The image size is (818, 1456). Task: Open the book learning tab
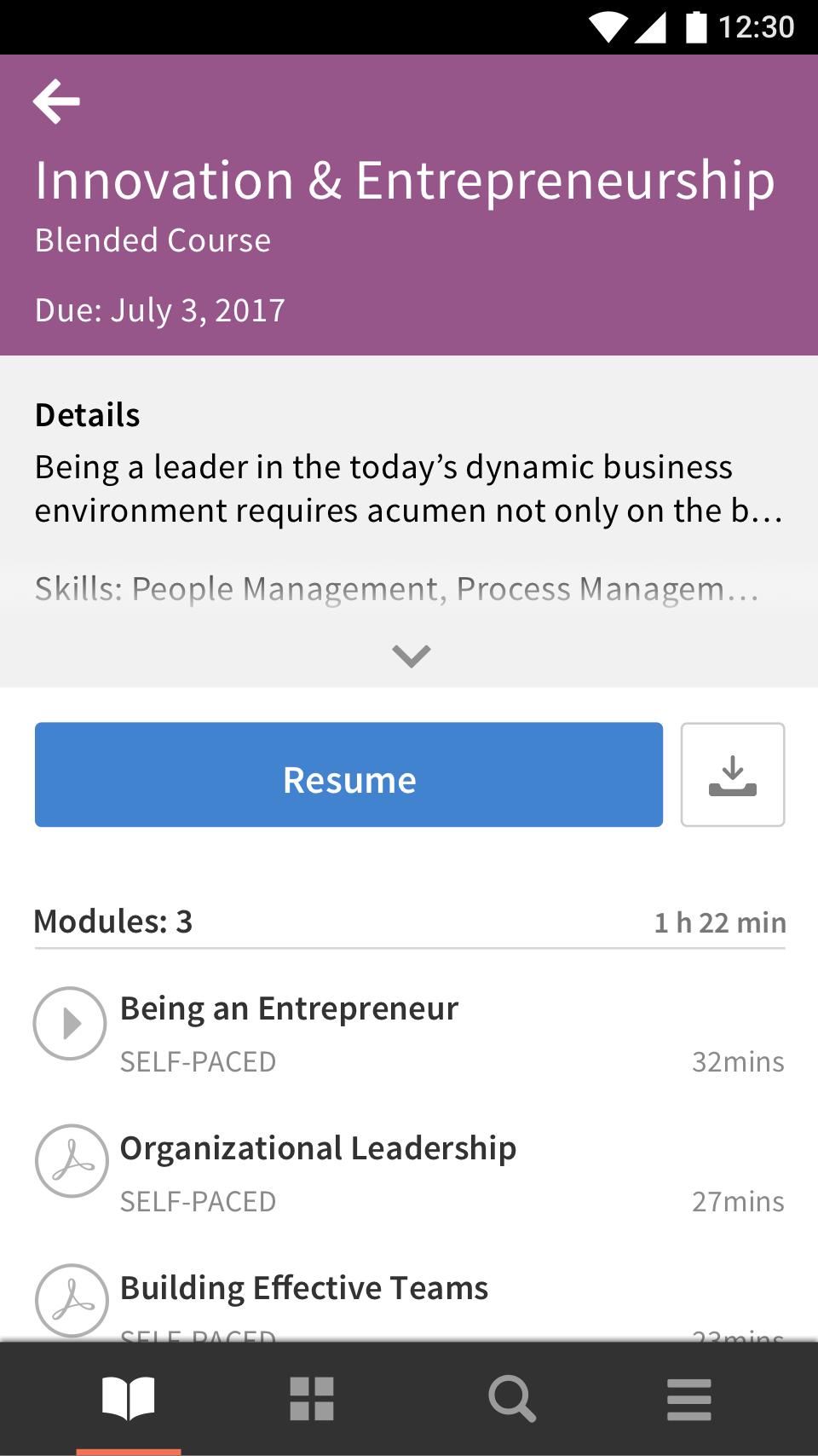tap(129, 1399)
